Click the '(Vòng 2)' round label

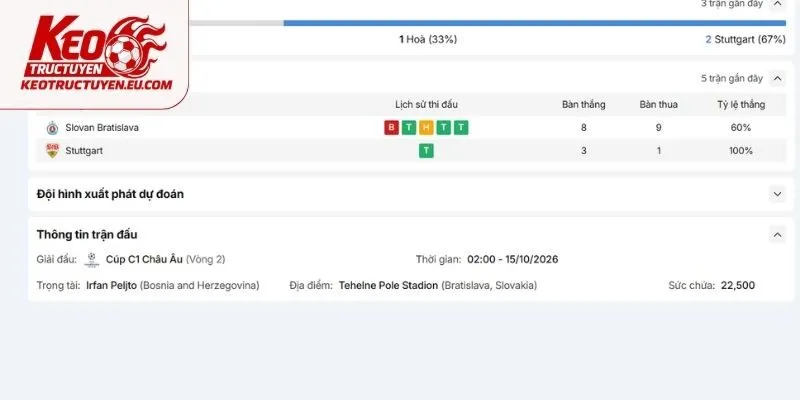click(206, 259)
